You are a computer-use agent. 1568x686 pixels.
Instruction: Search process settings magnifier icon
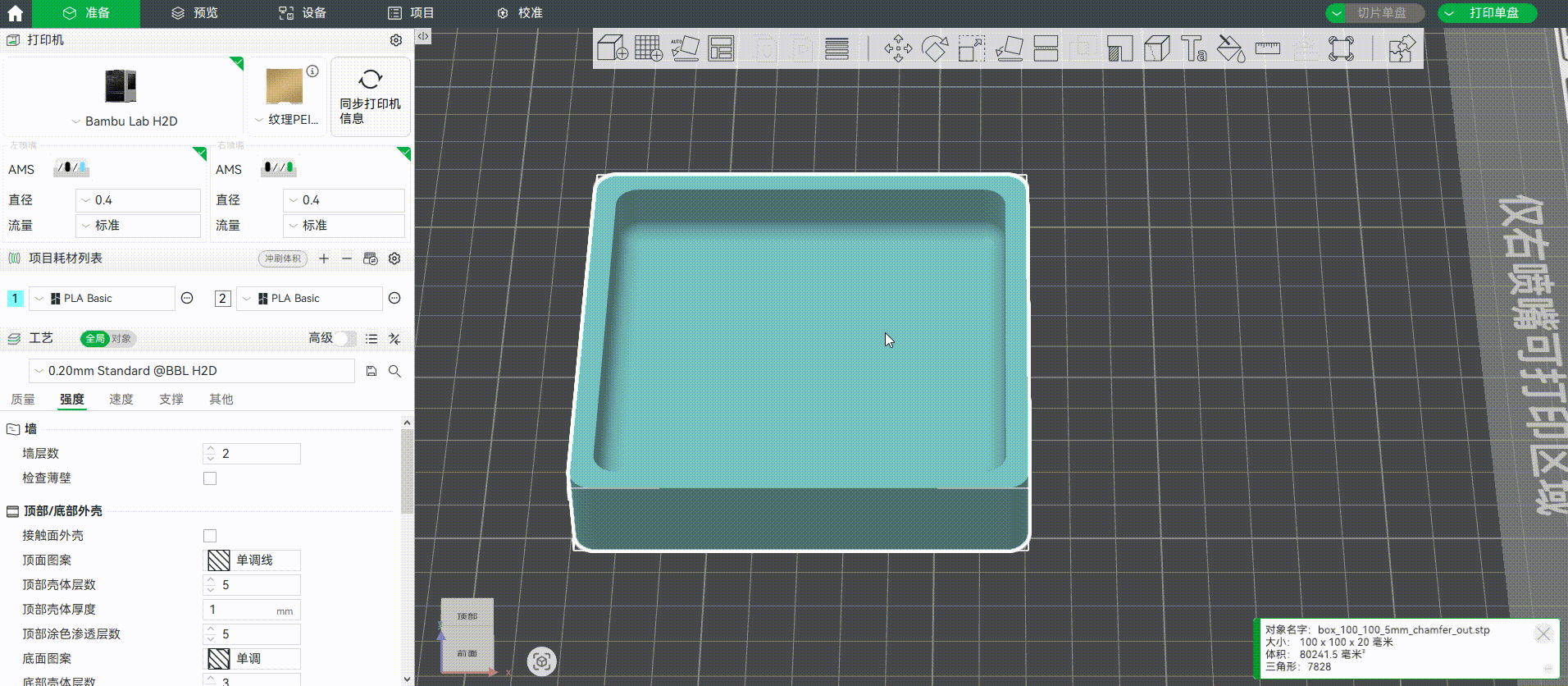(394, 371)
